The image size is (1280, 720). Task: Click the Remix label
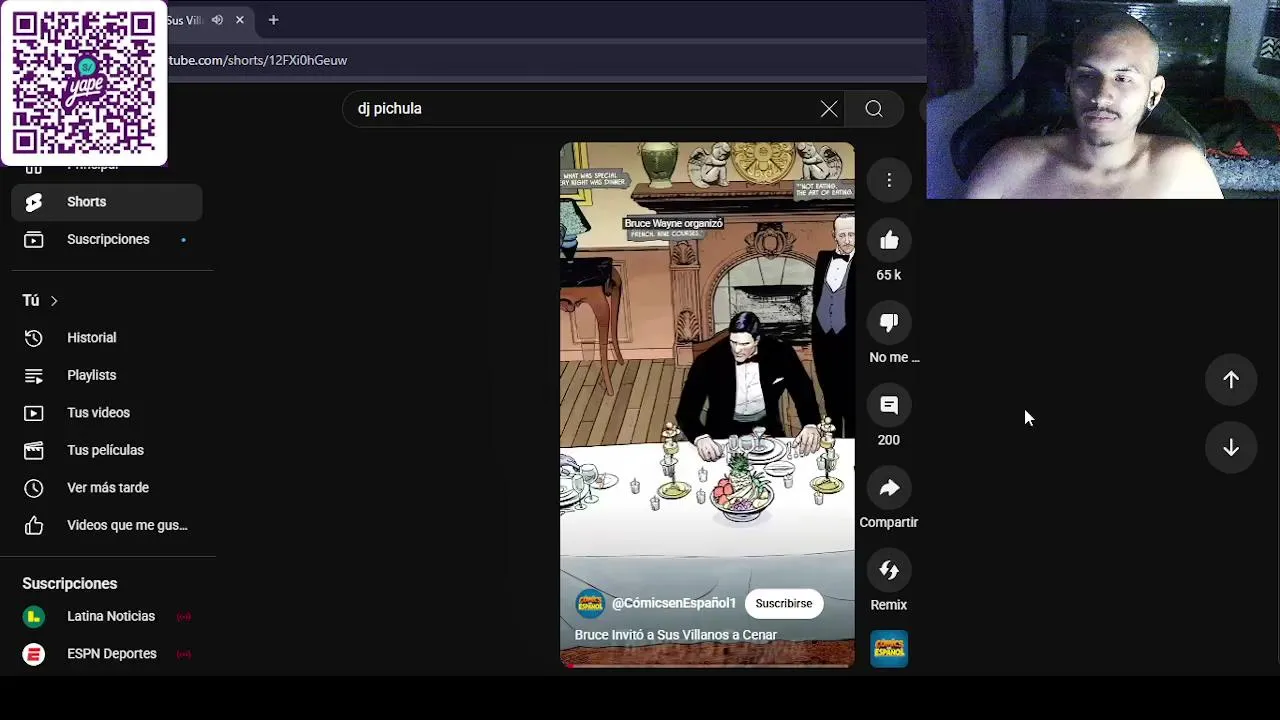pos(889,606)
